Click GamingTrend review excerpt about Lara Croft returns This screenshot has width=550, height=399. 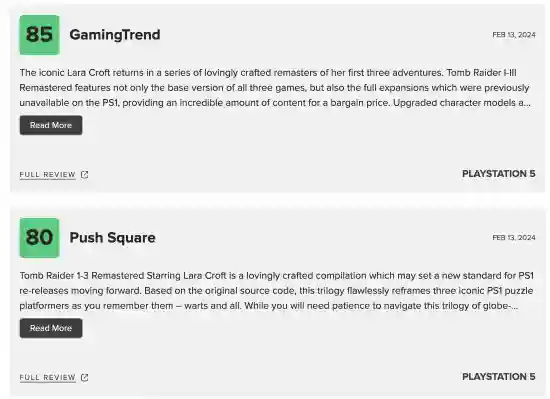[x=275, y=88]
